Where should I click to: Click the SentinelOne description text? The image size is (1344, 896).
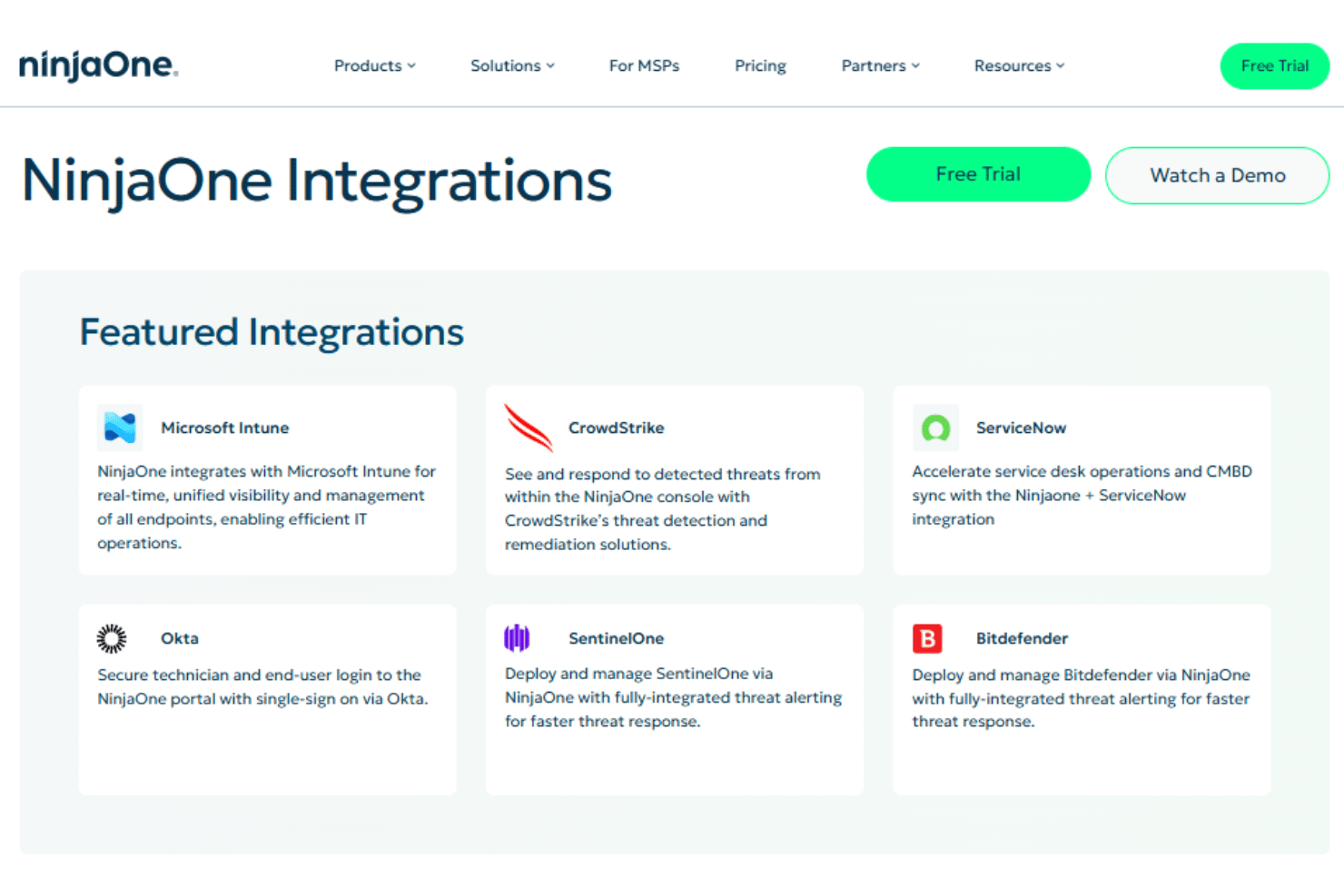pyautogui.click(x=673, y=697)
